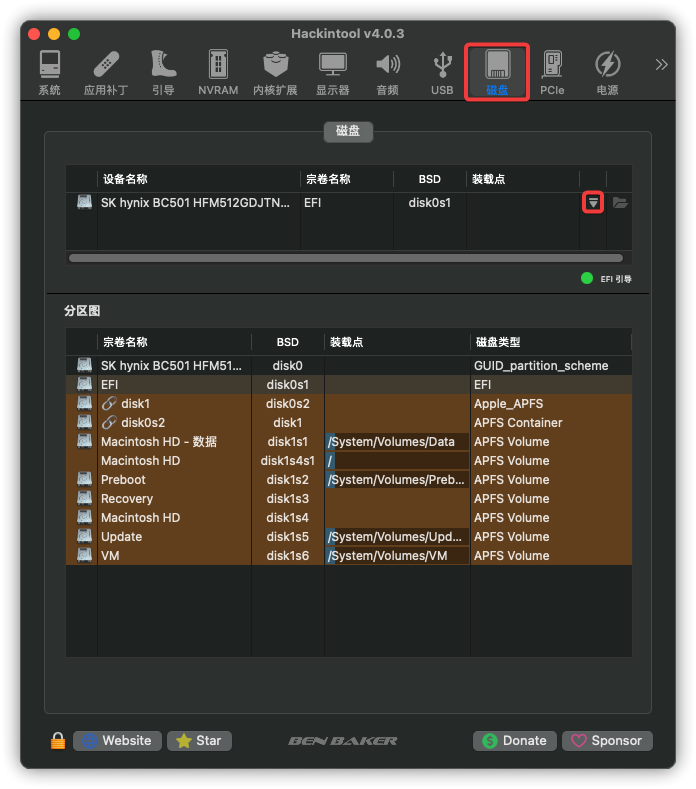Screen dimensions: 696x789
Task: Select disk0 row in partition map
Action: [x=349, y=366]
